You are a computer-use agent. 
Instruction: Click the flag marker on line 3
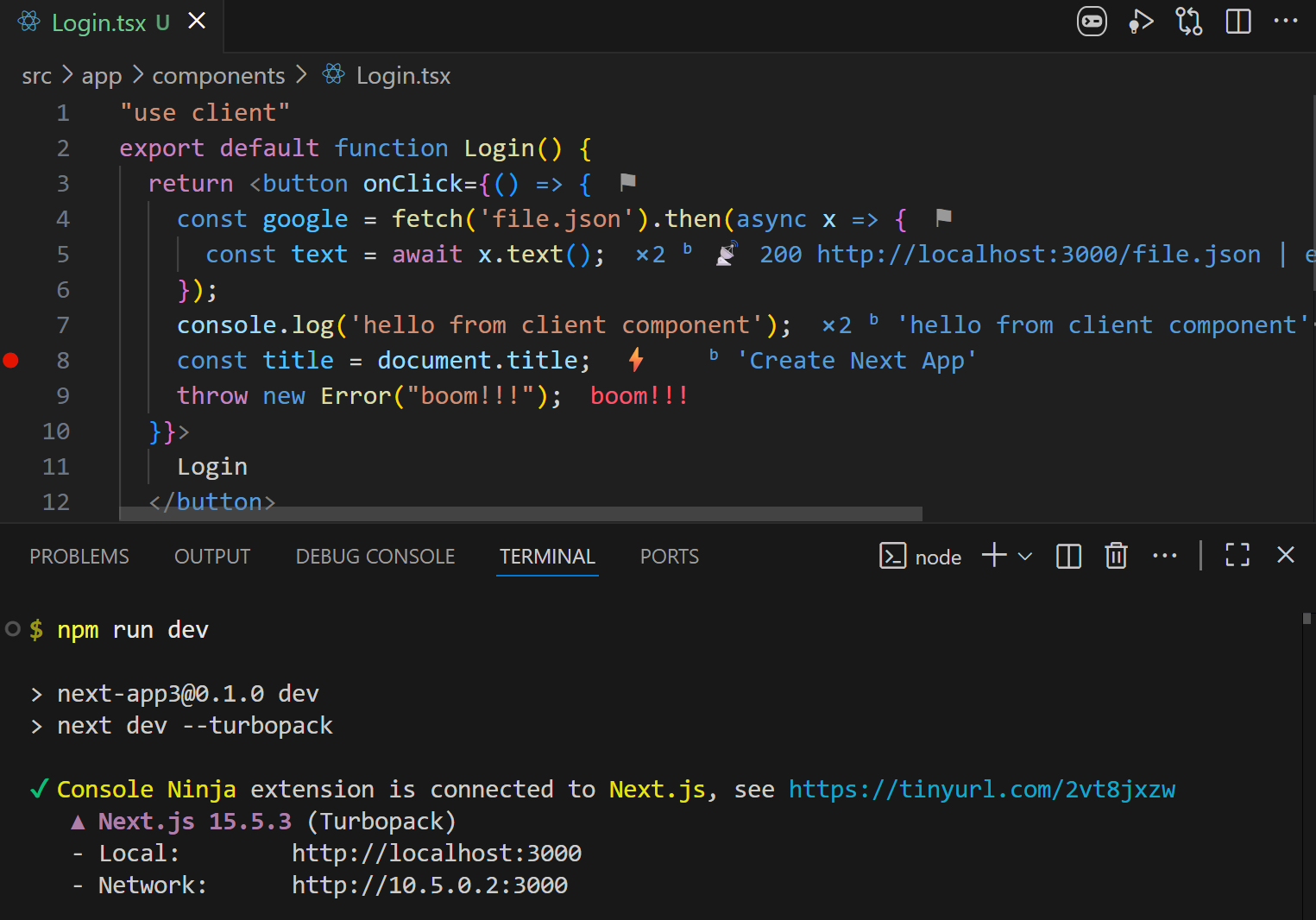click(x=627, y=182)
